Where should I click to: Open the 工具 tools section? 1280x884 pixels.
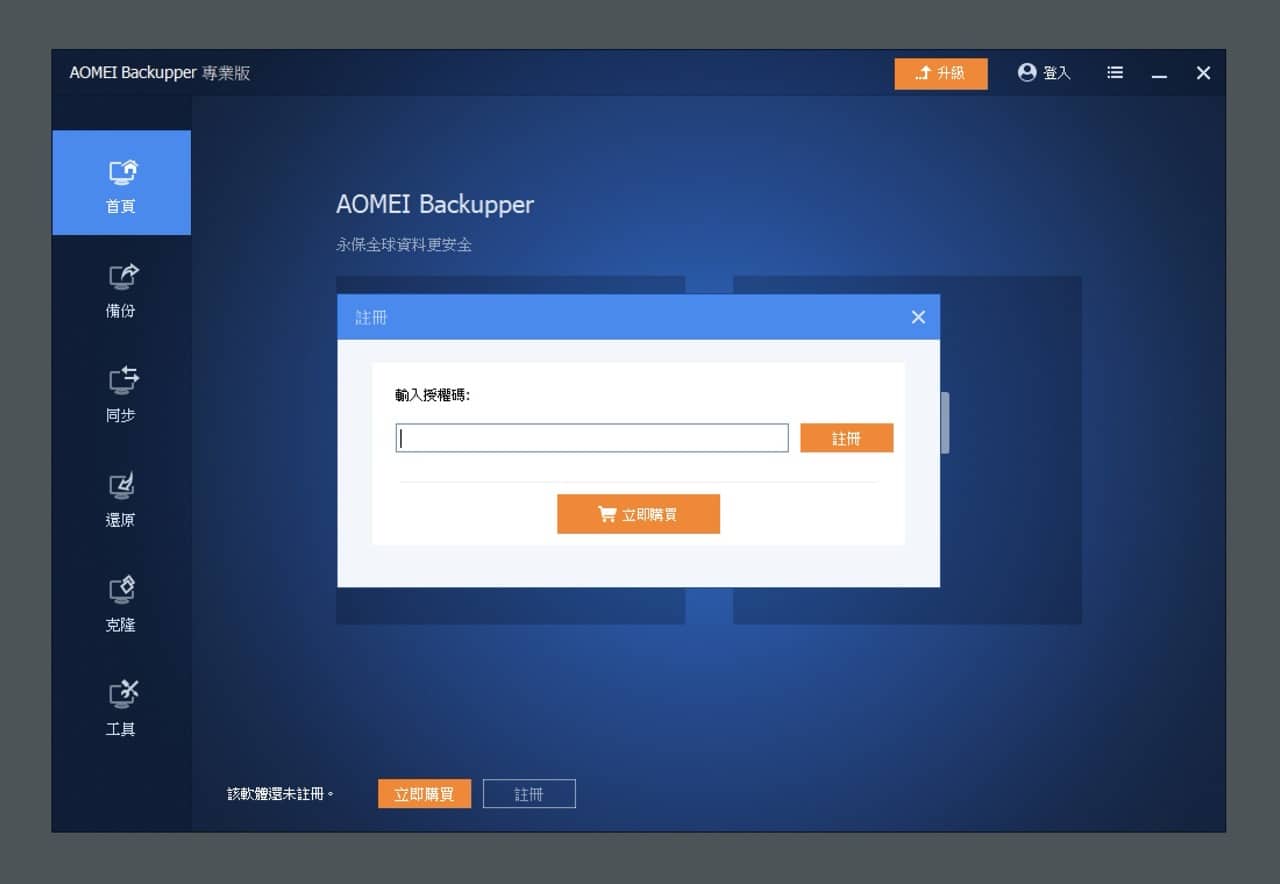121,708
